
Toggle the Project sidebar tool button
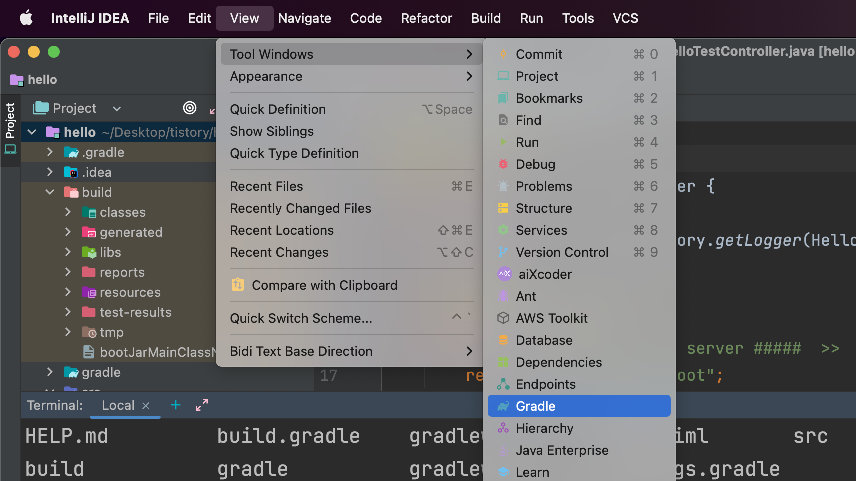point(10,129)
